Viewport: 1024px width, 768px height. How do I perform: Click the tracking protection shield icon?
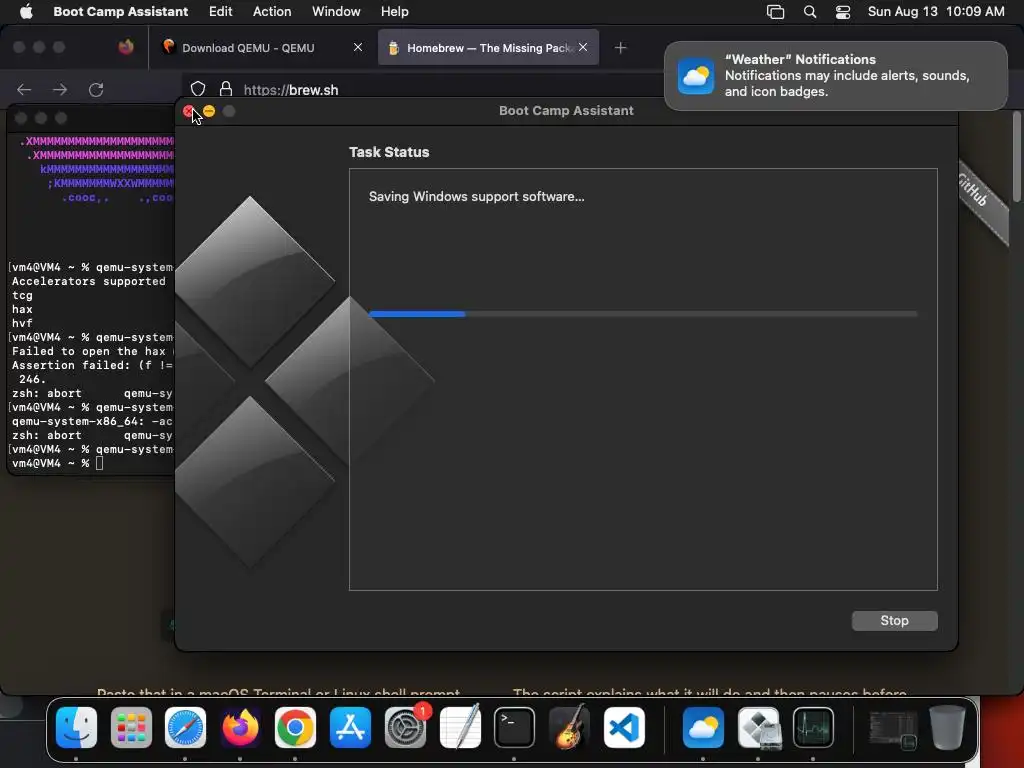tap(198, 89)
